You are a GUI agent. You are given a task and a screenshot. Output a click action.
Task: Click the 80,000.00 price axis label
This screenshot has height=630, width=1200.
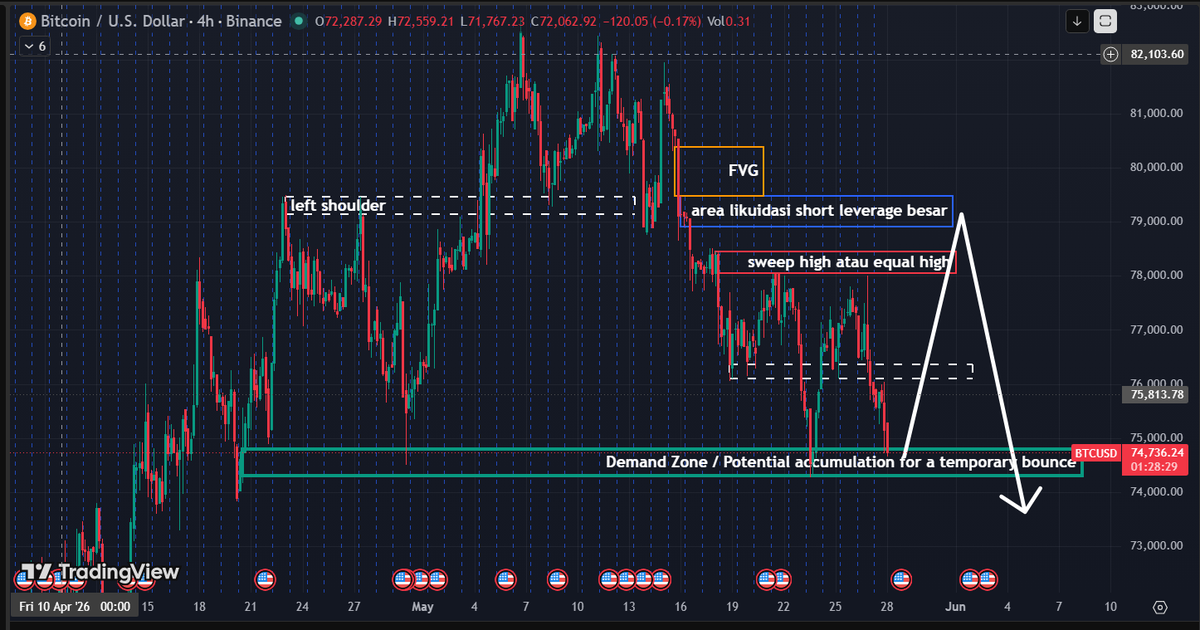pyautogui.click(x=1156, y=167)
